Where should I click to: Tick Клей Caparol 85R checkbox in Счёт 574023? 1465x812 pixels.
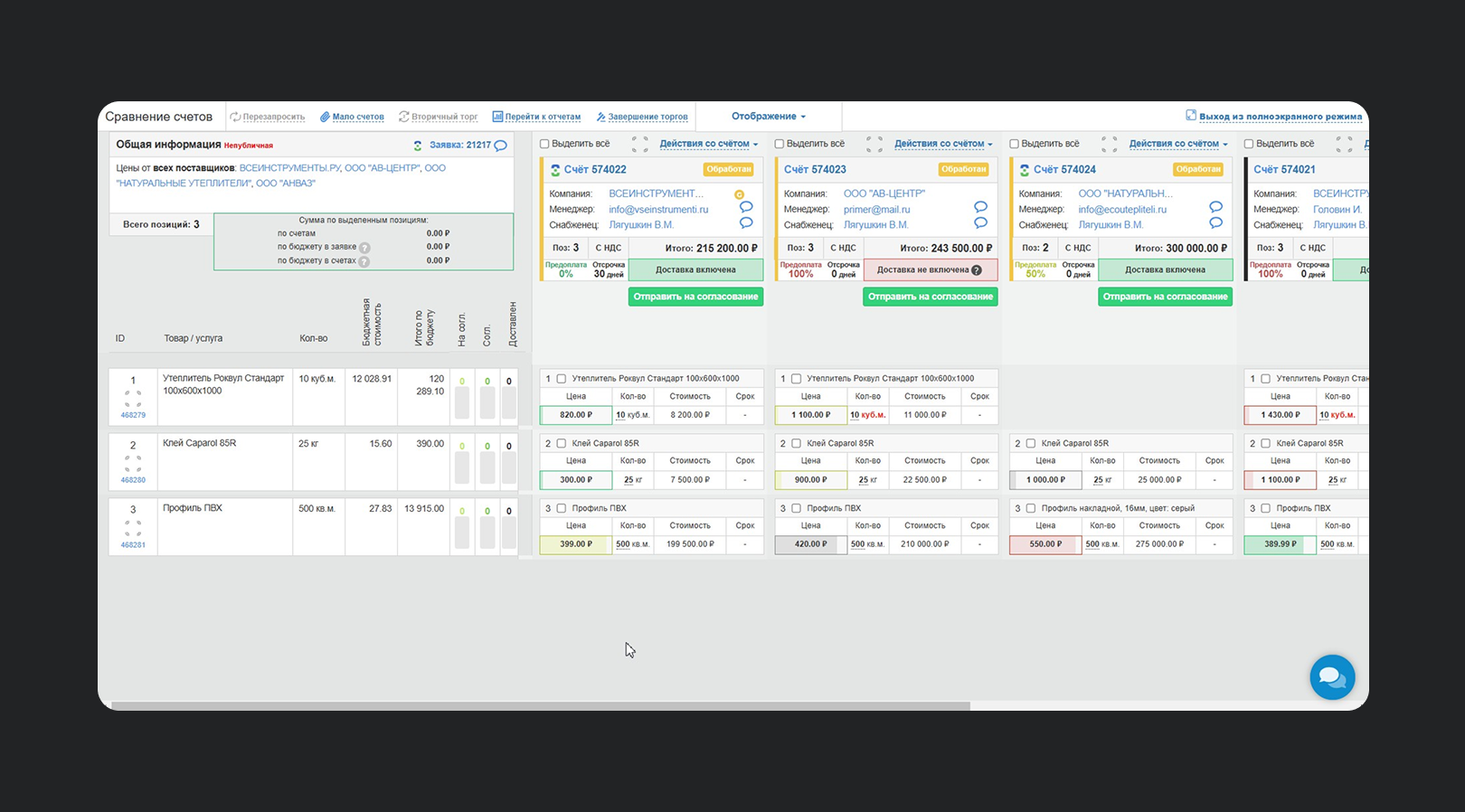point(796,443)
